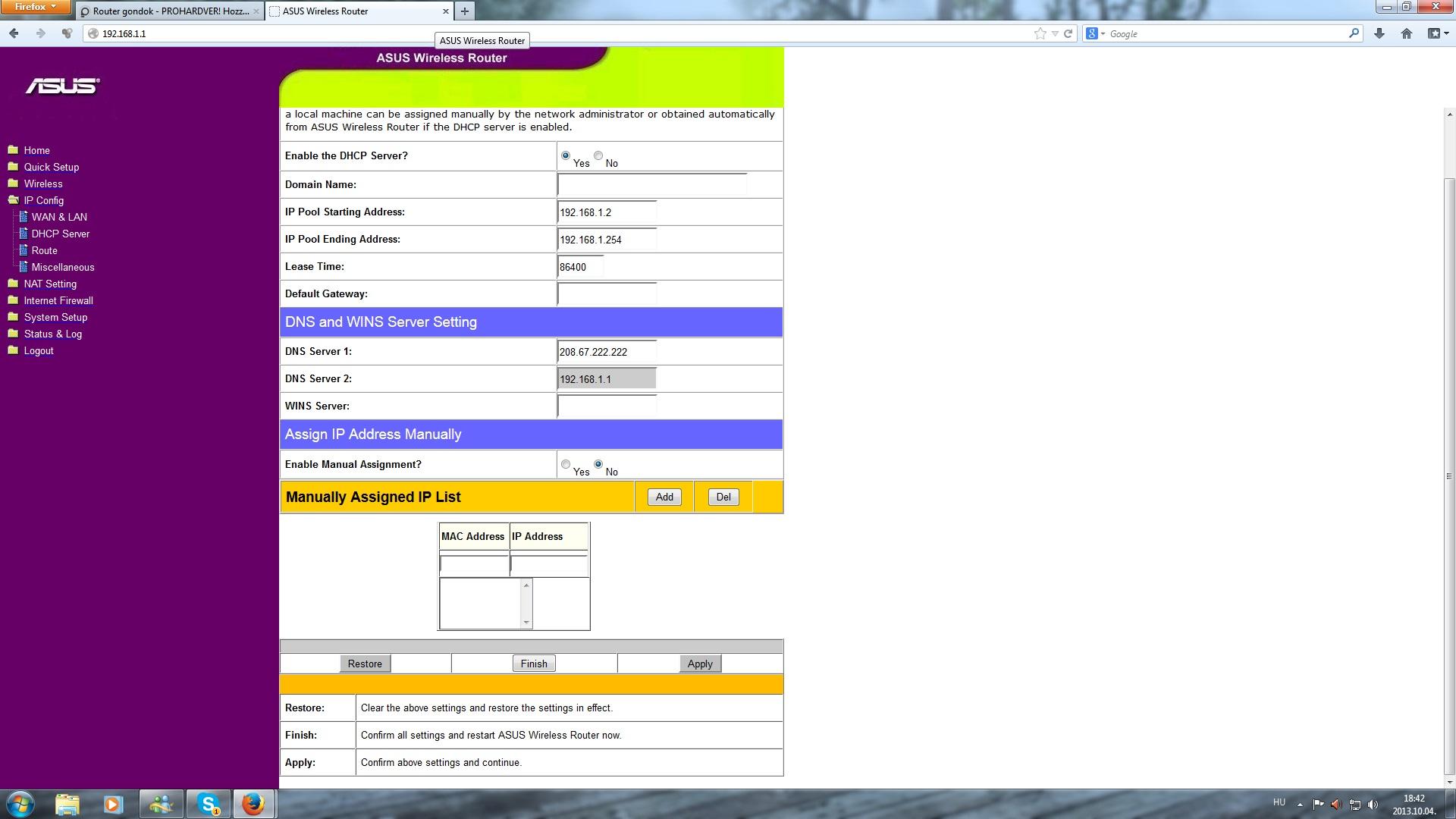This screenshot has height=819, width=1456.
Task: Click the Wireless folder icon
Action: [13, 183]
